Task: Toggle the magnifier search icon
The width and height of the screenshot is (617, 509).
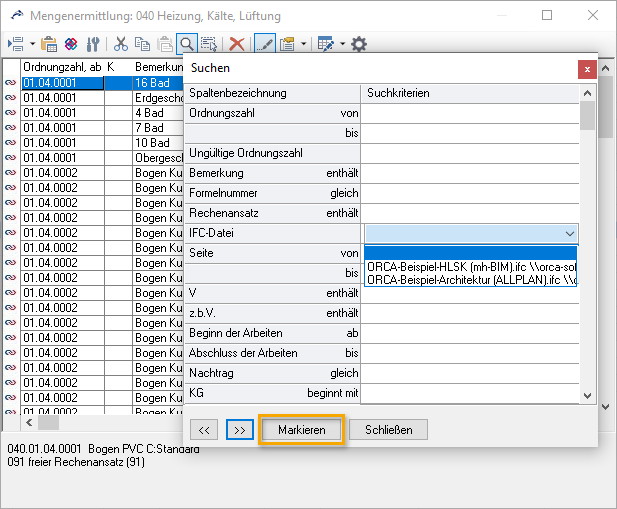Action: point(187,44)
